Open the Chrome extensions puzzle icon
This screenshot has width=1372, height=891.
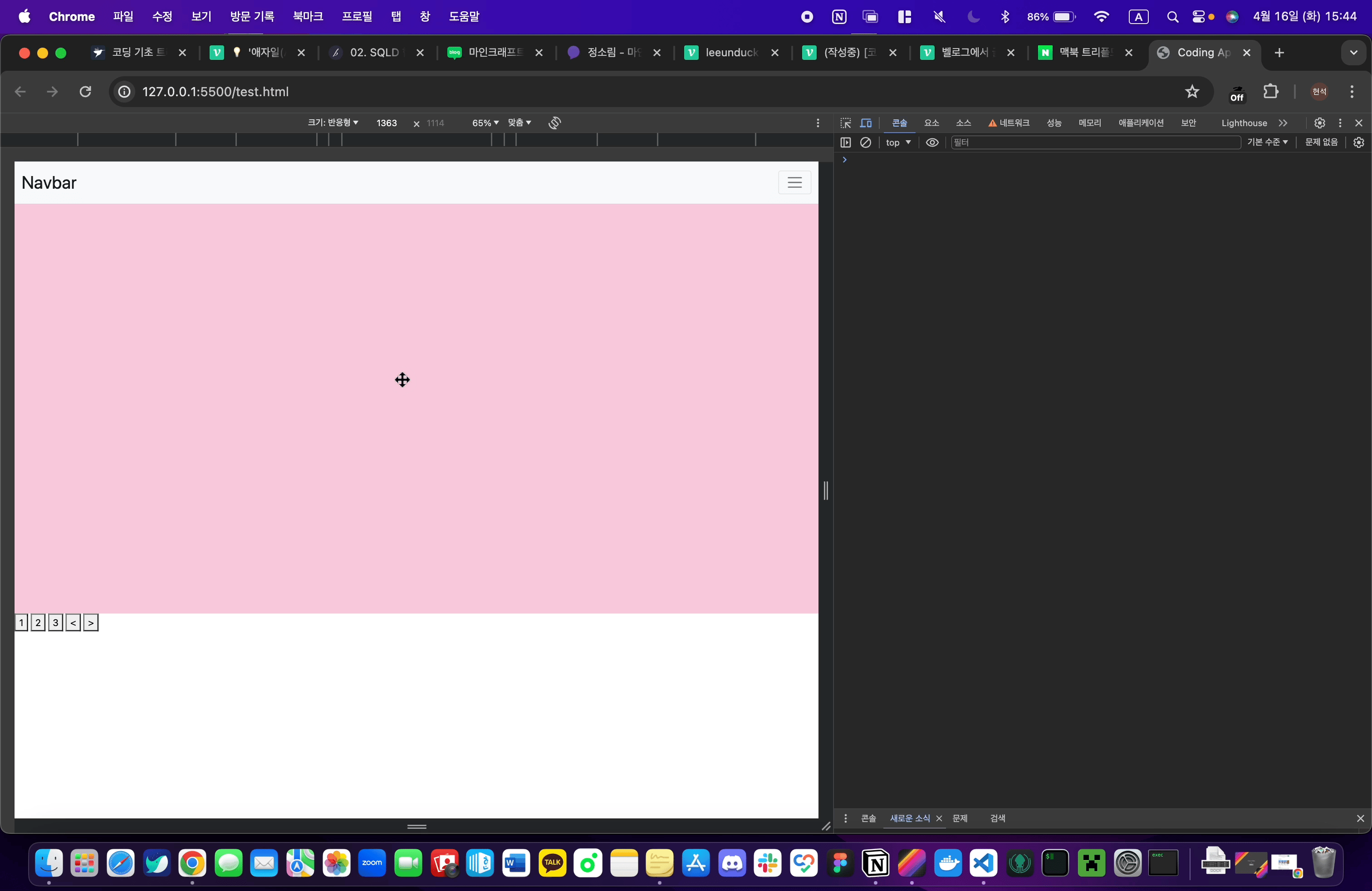click(1270, 92)
